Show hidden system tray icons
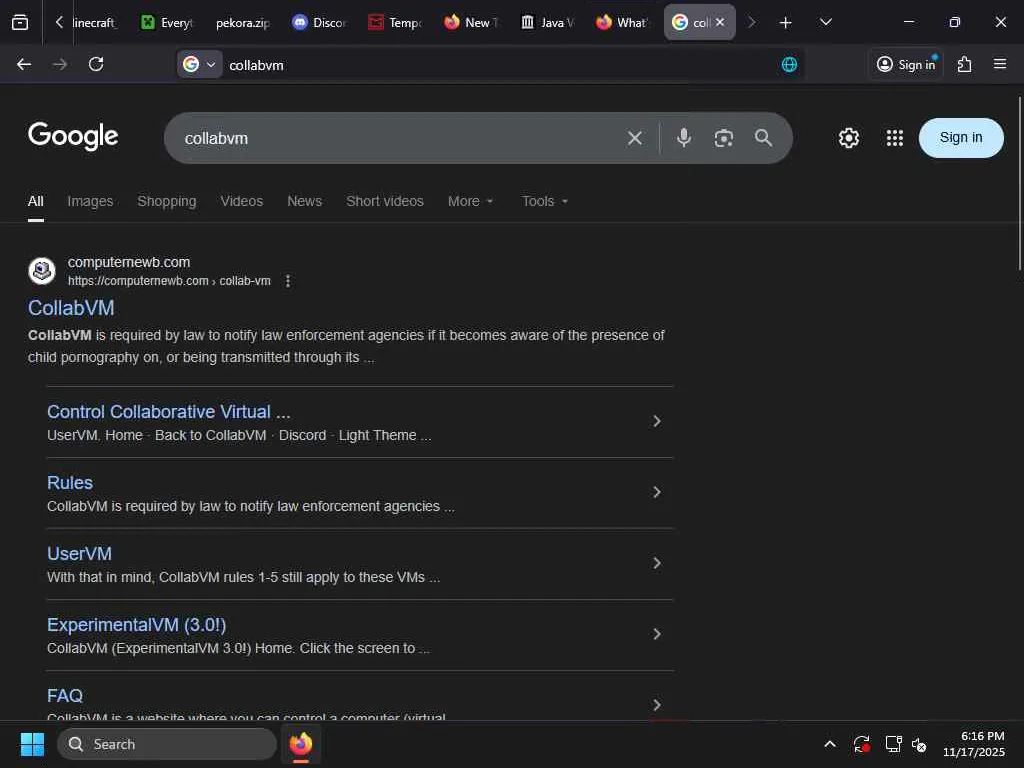This screenshot has height=768, width=1024. tap(829, 744)
